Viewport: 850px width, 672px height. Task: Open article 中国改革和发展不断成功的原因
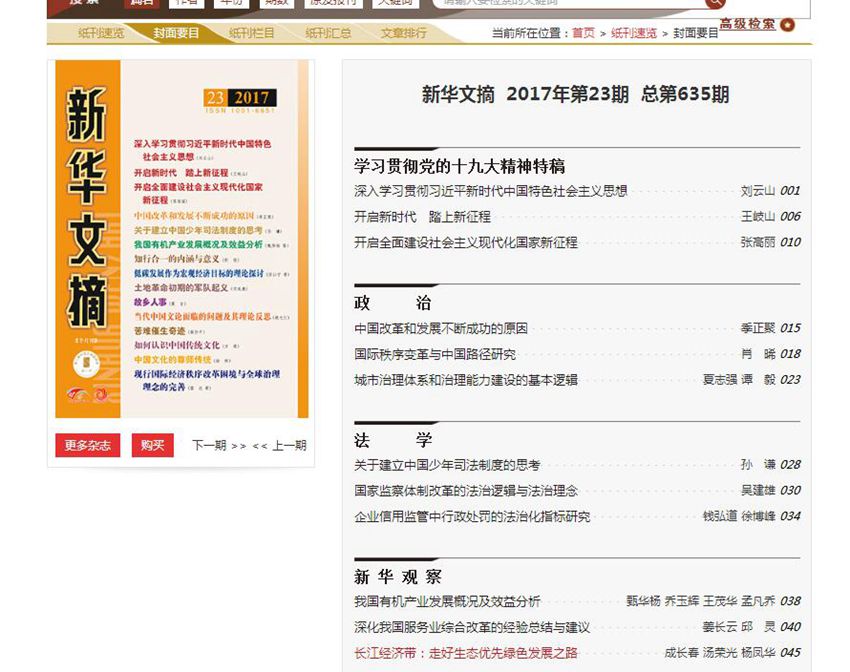(x=441, y=328)
